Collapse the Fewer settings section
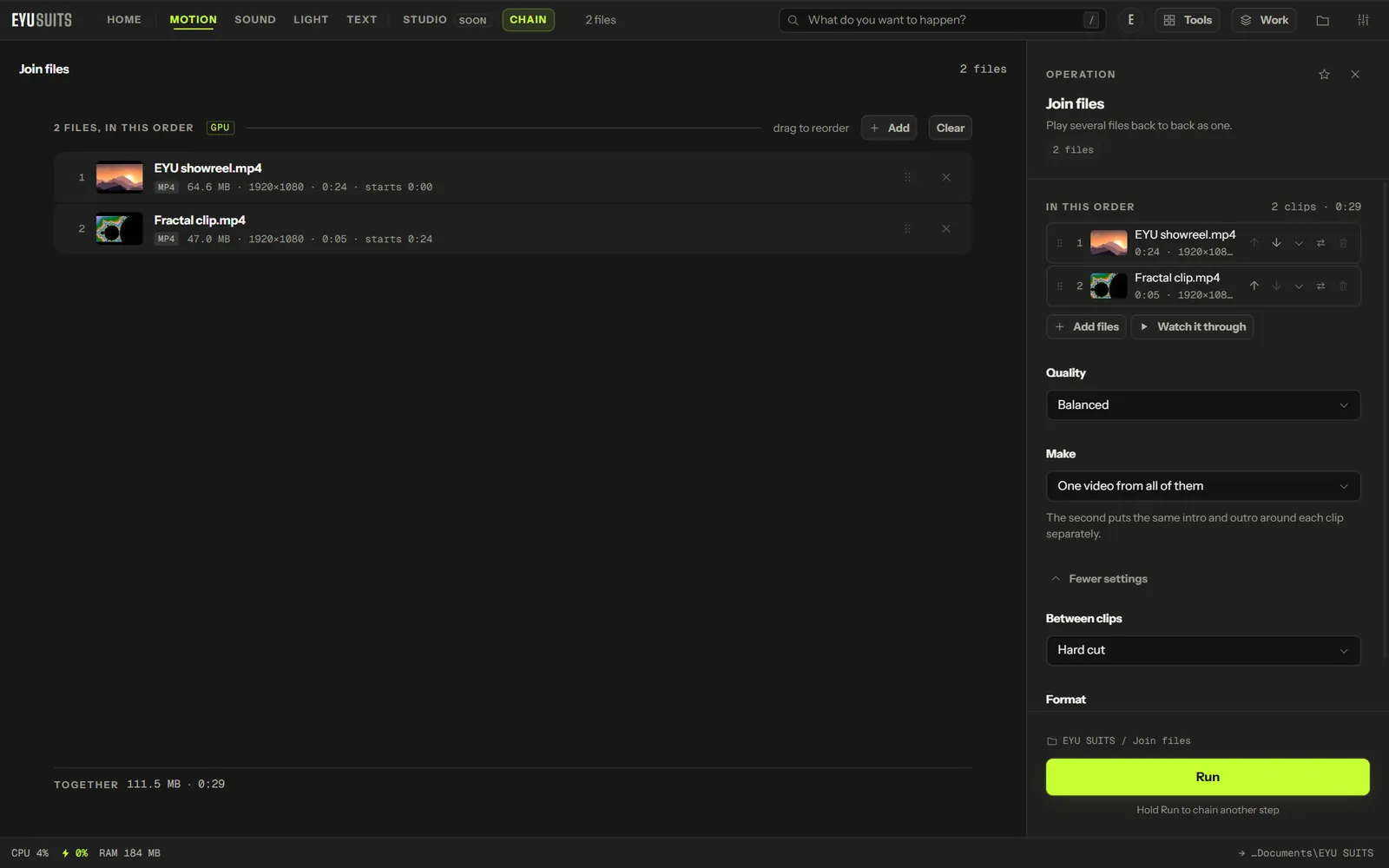 pos(1100,579)
